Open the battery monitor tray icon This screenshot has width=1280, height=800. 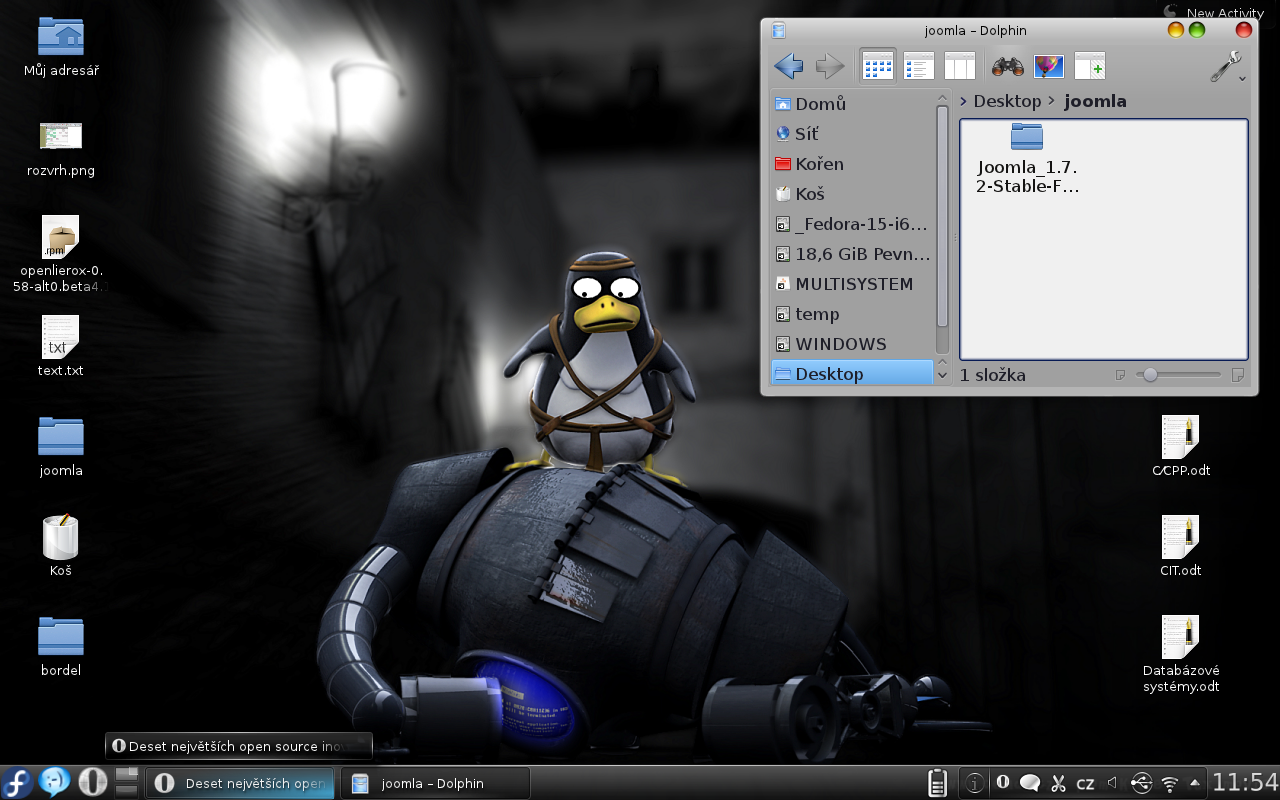point(938,783)
